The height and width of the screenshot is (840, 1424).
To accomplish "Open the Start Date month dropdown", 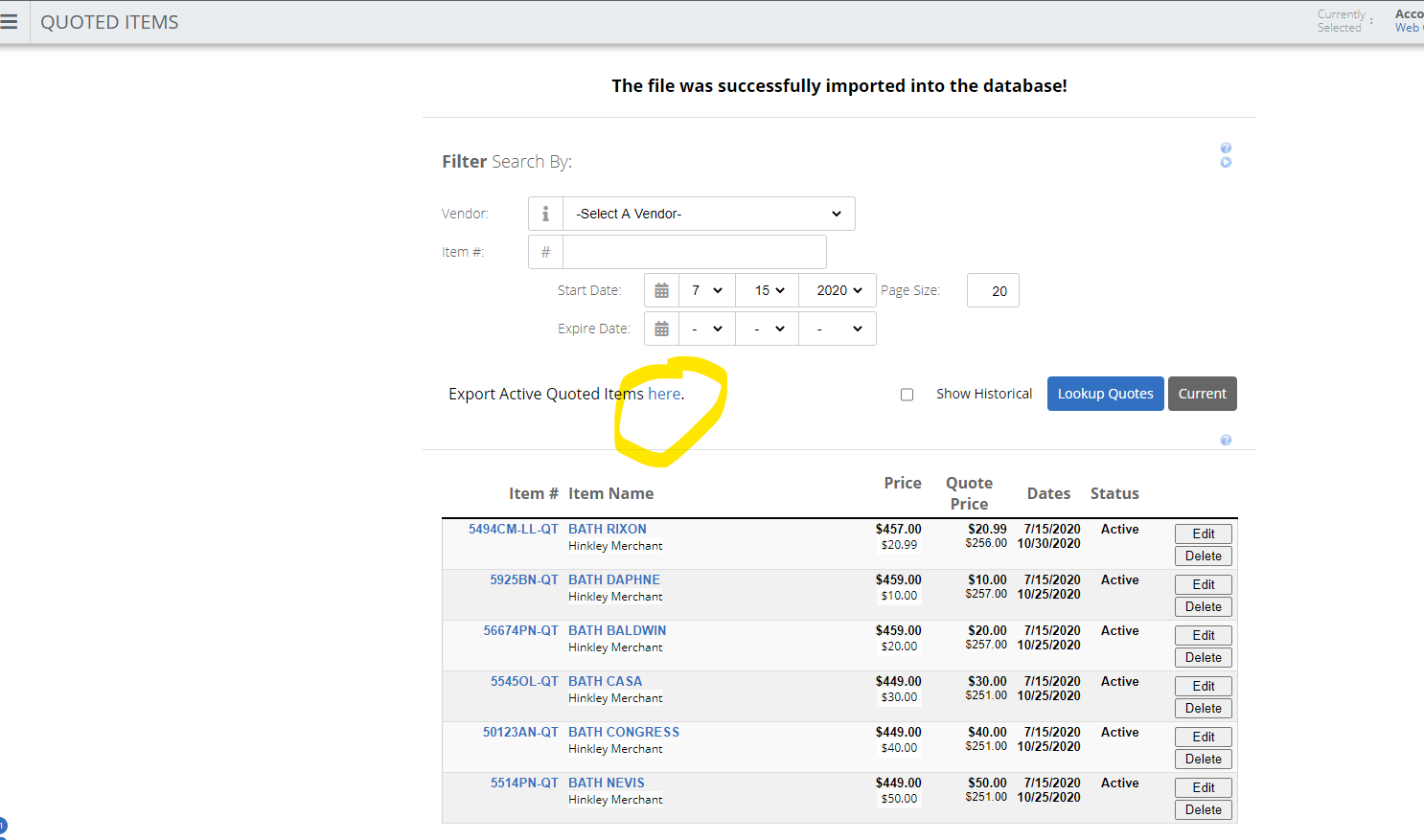I will (706, 289).
